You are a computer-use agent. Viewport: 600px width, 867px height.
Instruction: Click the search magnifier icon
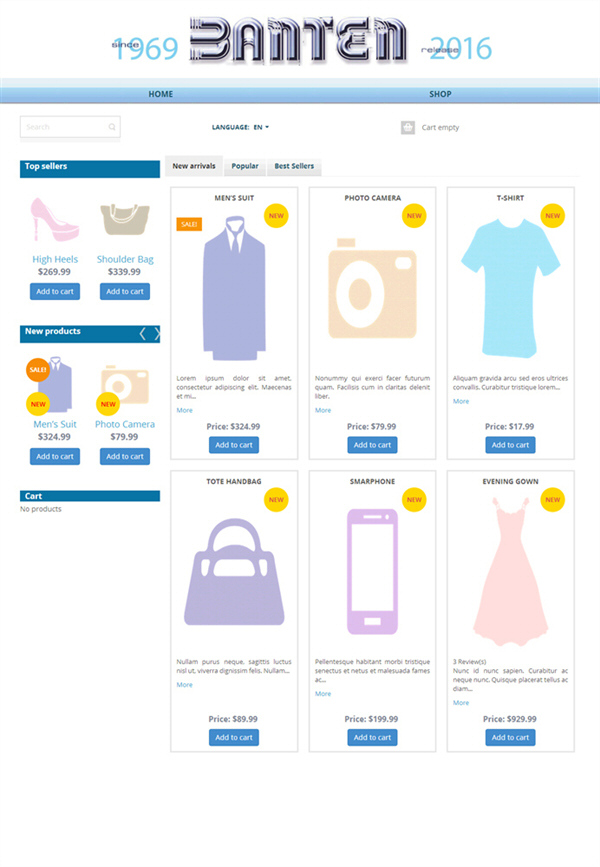112,127
